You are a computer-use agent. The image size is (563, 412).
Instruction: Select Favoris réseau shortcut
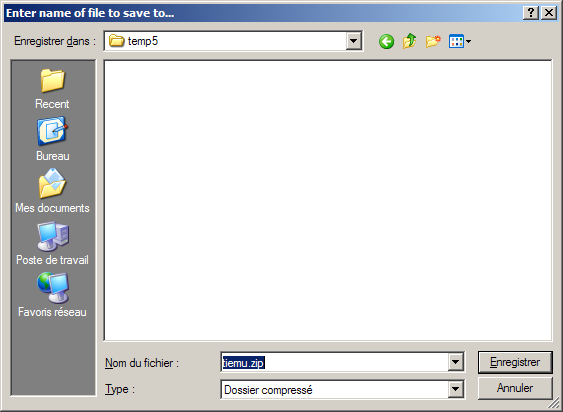(x=52, y=295)
